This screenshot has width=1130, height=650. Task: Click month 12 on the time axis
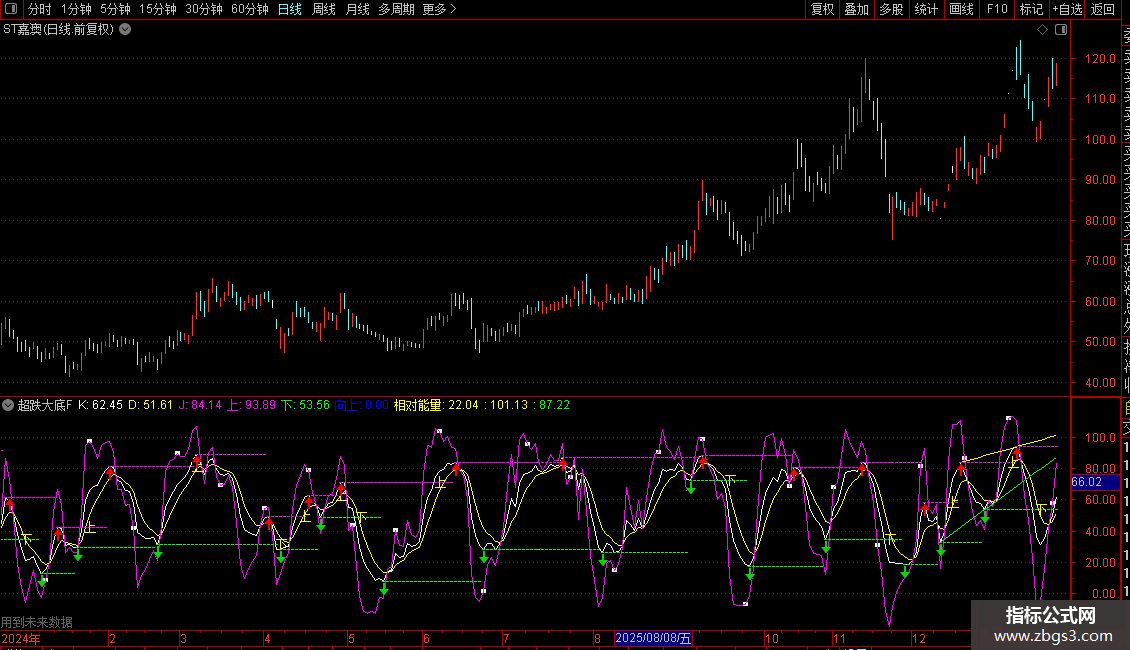tap(919, 638)
